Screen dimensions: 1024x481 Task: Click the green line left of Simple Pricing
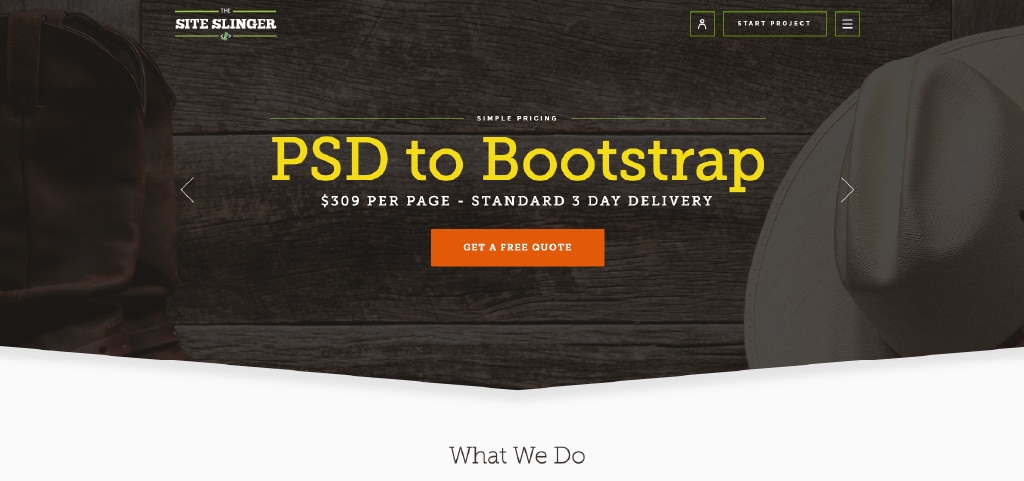click(x=367, y=119)
